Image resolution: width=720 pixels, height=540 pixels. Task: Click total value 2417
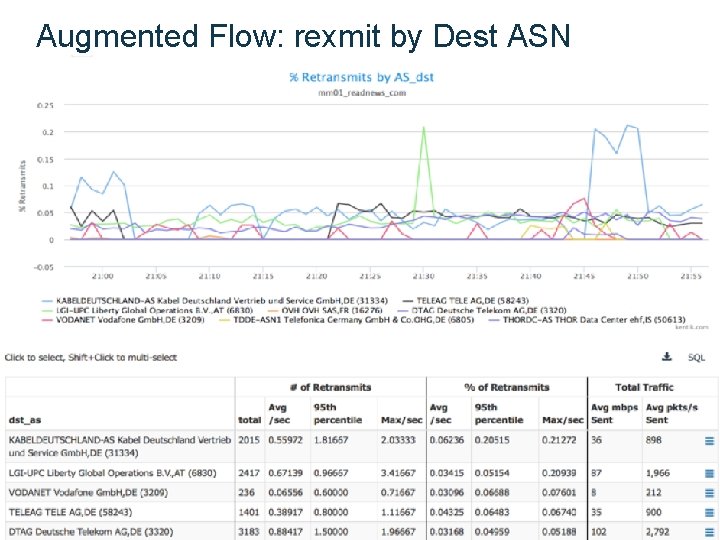click(x=248, y=473)
